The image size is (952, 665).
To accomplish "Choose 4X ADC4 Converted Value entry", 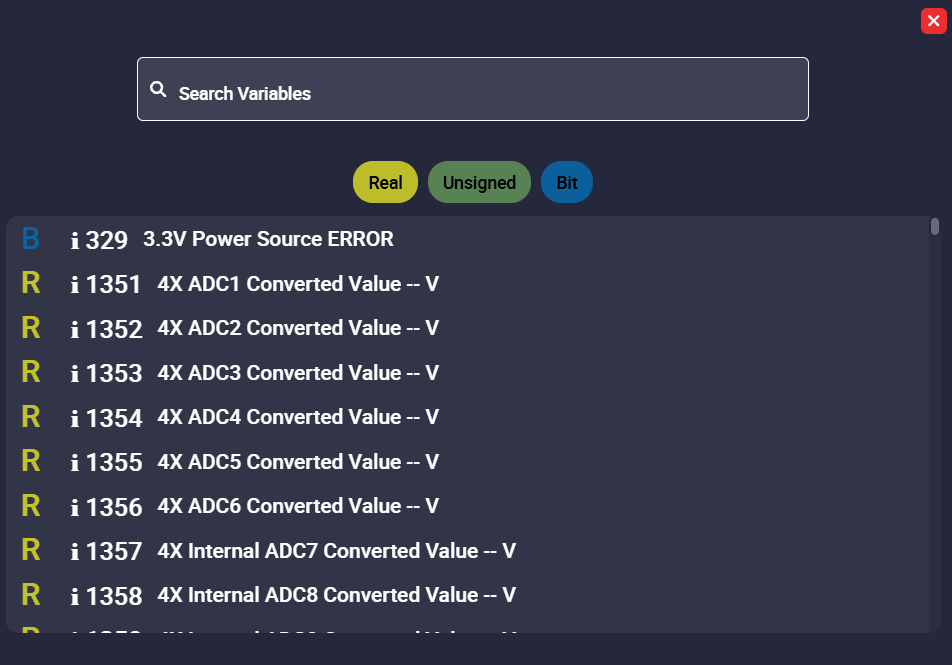I will [298, 417].
